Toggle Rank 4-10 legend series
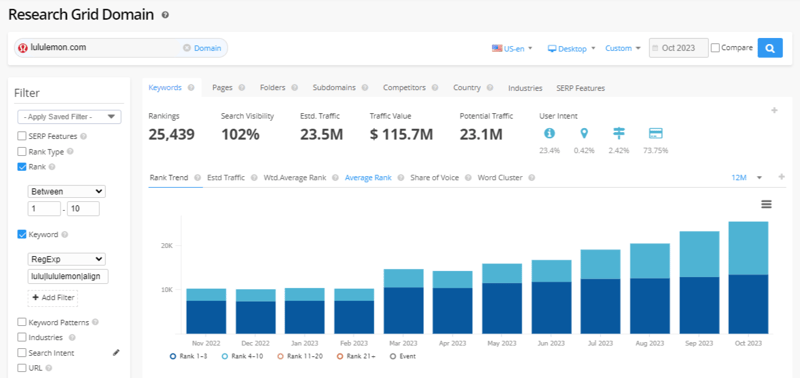The height and width of the screenshot is (378, 800). pos(242,356)
